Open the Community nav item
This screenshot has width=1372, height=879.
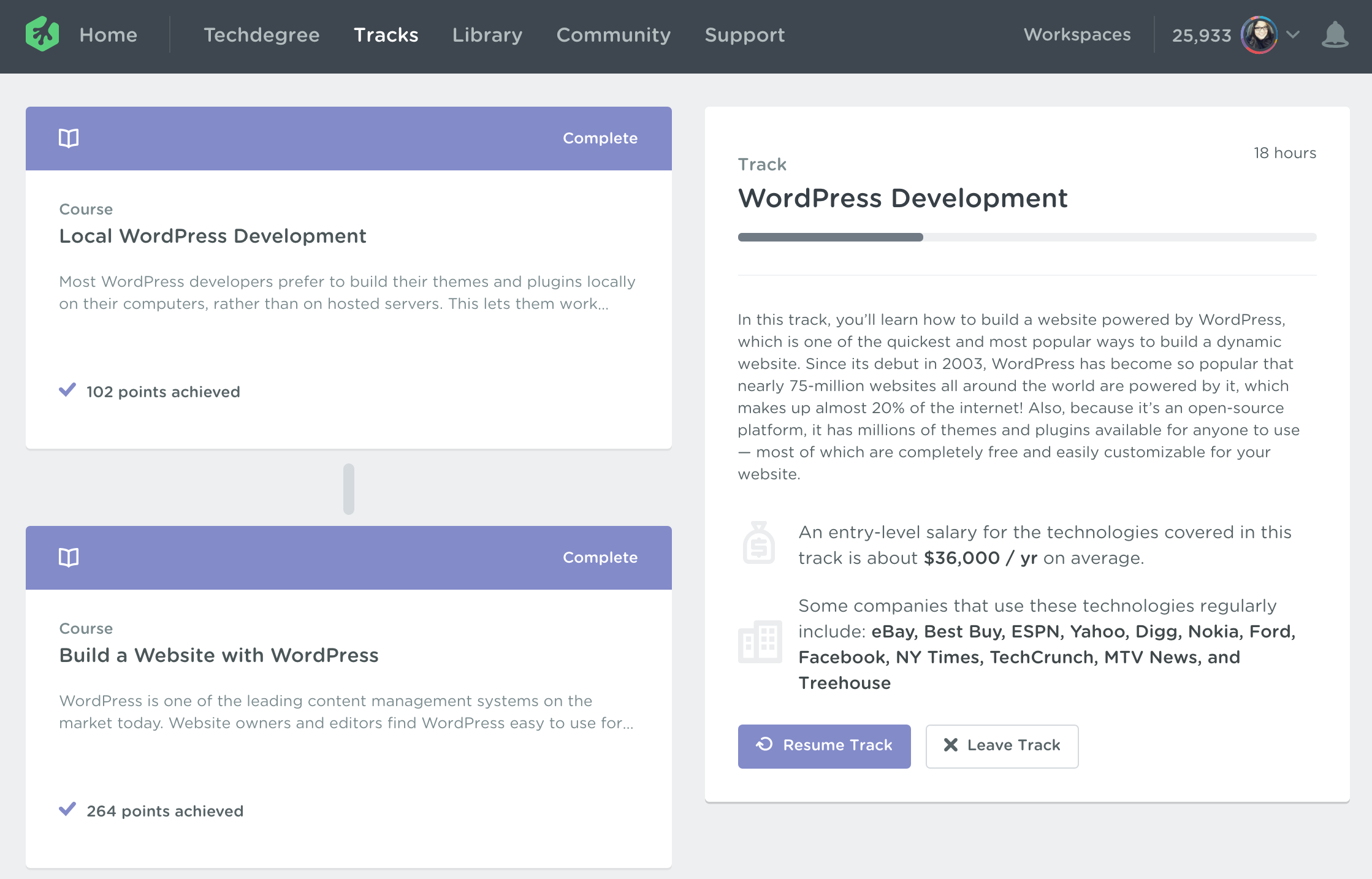tap(613, 35)
